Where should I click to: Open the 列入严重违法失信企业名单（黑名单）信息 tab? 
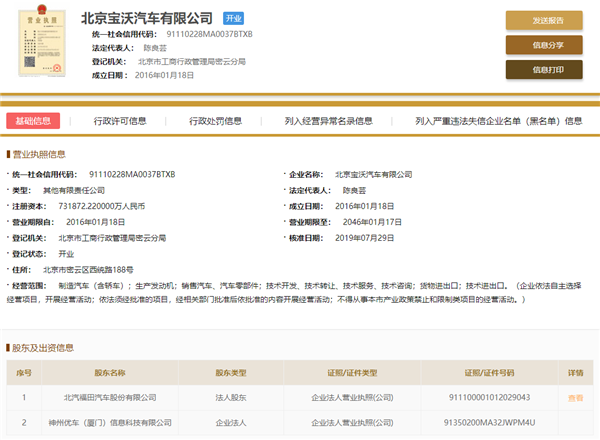[x=499, y=121]
